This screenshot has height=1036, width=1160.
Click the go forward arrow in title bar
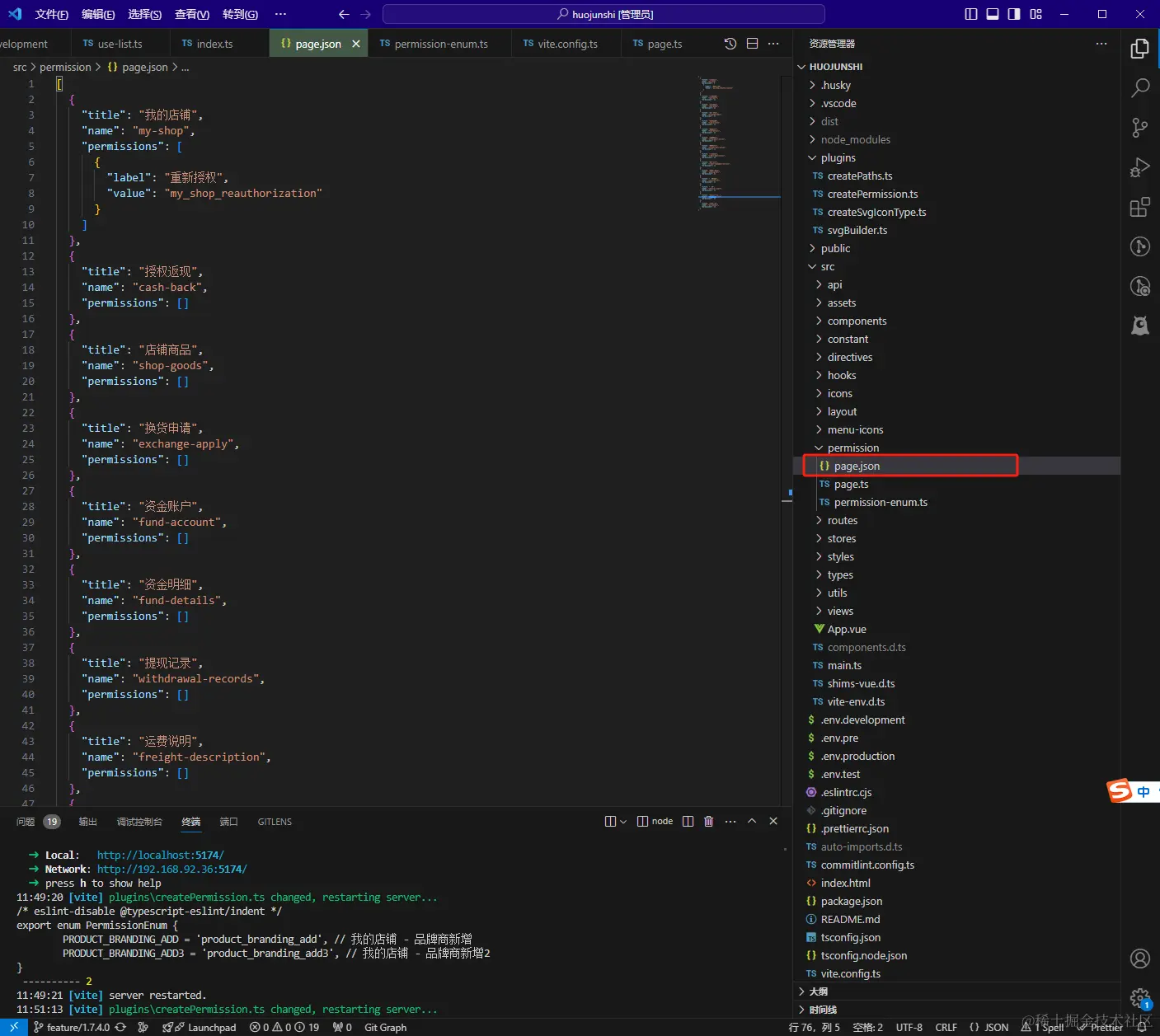[366, 14]
